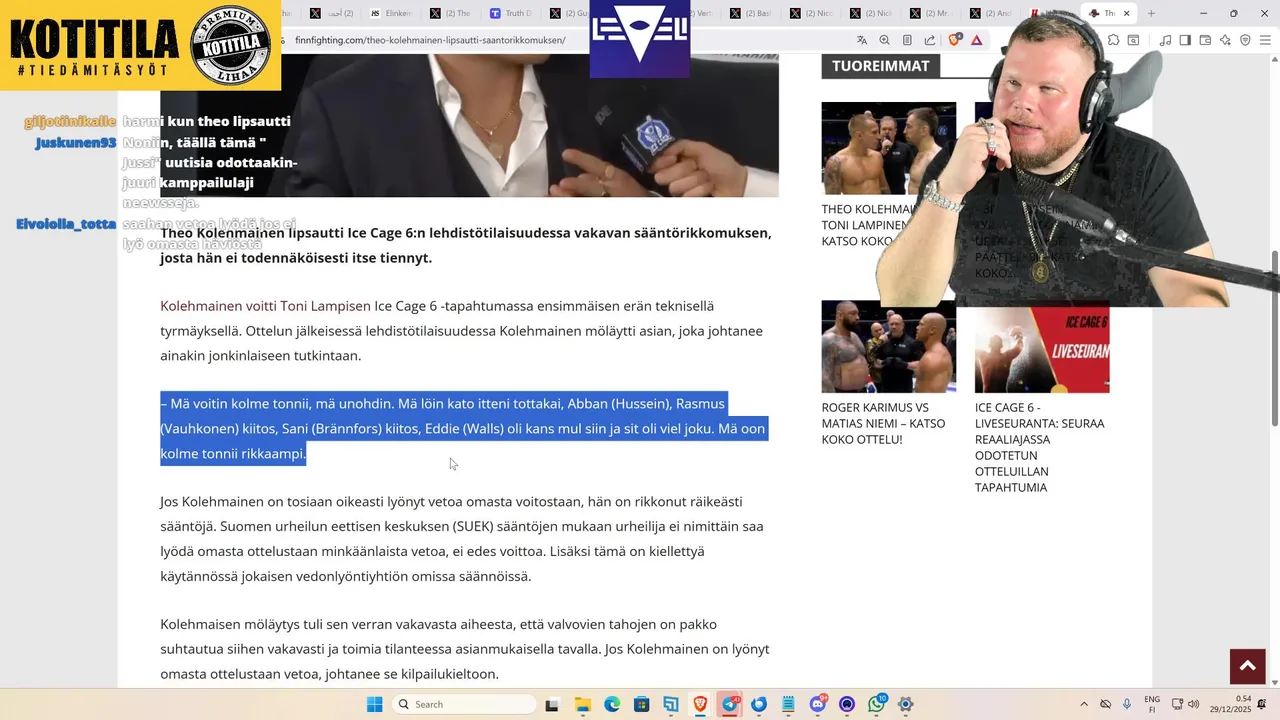Open File Explorer from taskbar
This screenshot has height=720, width=1280.
[582, 704]
